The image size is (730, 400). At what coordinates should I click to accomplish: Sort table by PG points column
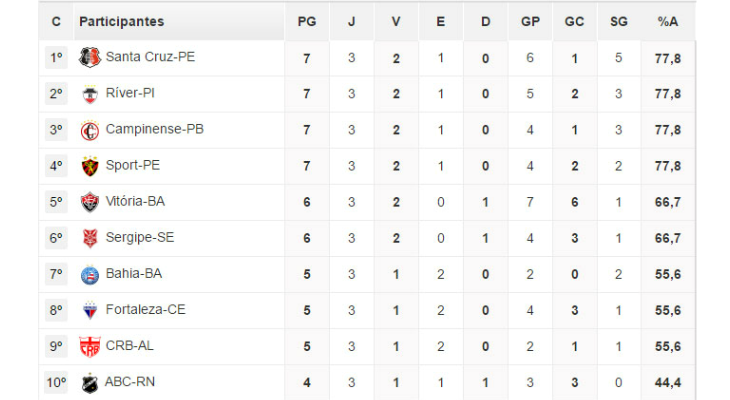[306, 21]
